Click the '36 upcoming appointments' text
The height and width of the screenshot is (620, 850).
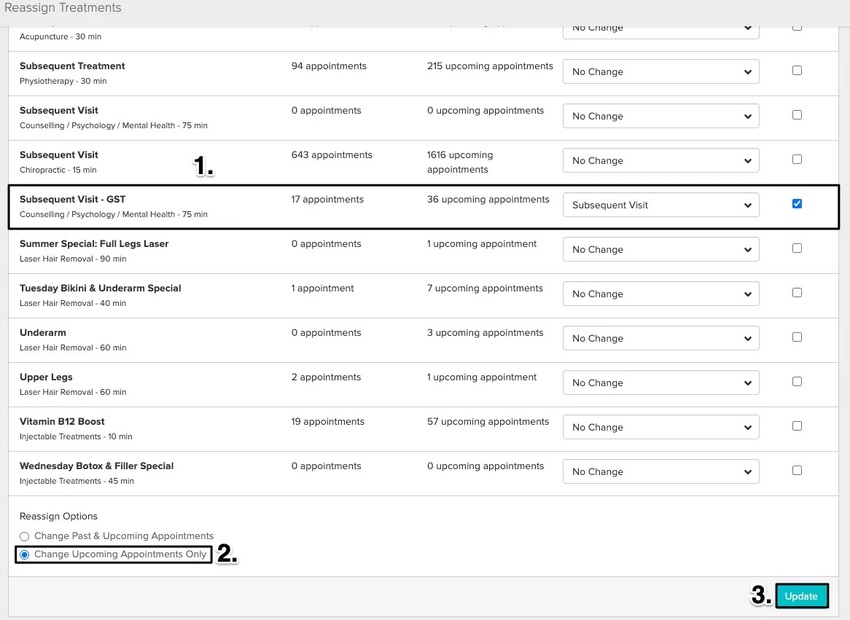(x=488, y=199)
